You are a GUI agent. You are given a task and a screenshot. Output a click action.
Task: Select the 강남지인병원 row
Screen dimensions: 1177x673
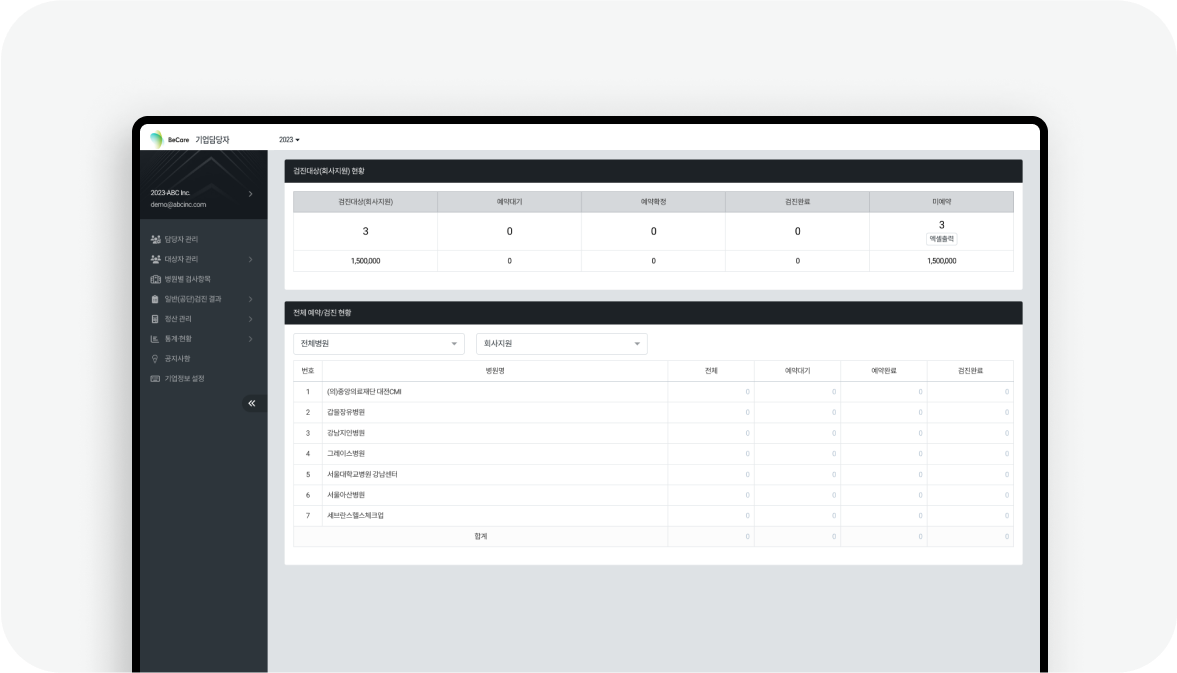653,433
